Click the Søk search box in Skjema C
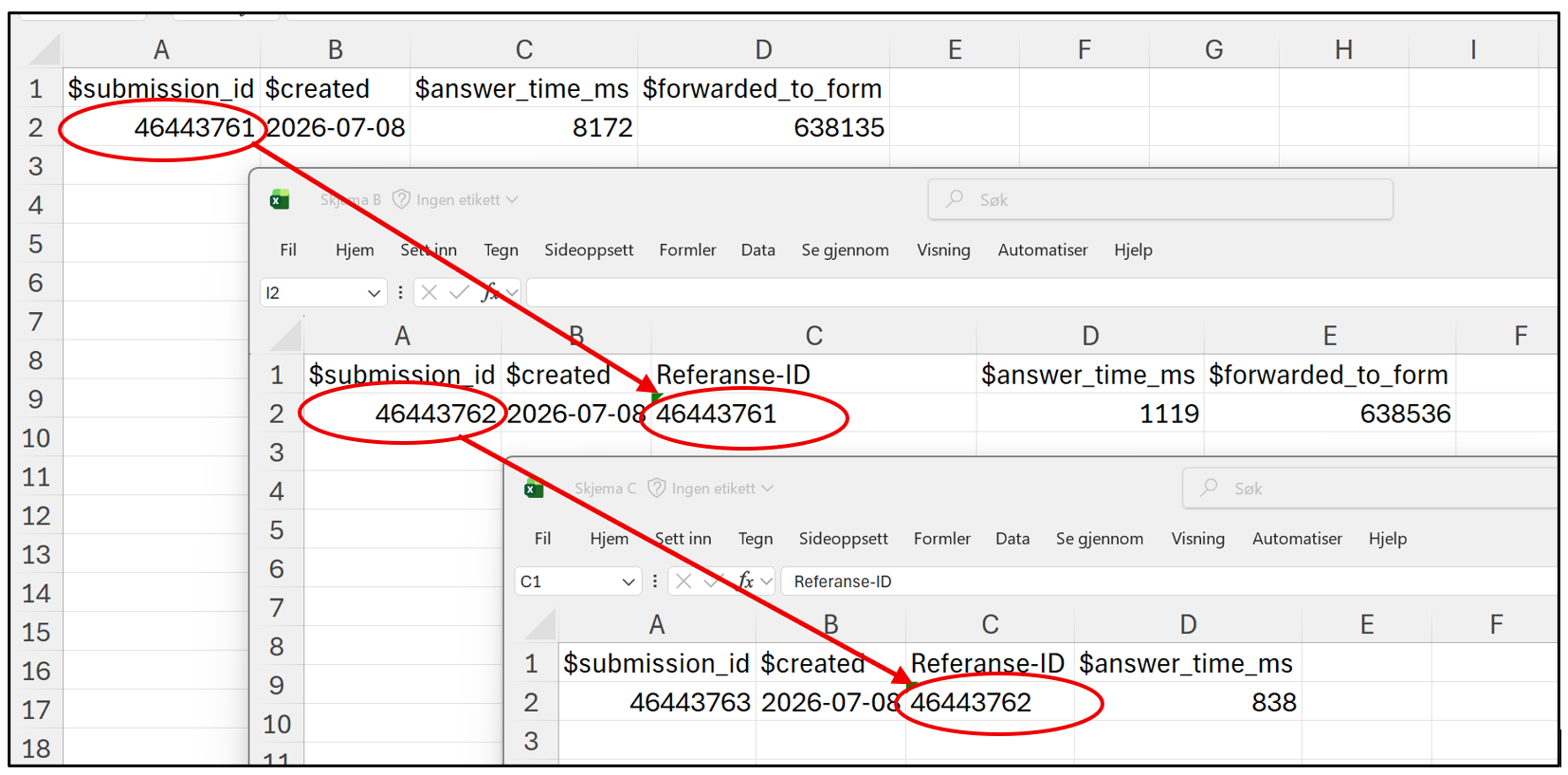This screenshot has height=775, width=1568. click(x=1370, y=489)
